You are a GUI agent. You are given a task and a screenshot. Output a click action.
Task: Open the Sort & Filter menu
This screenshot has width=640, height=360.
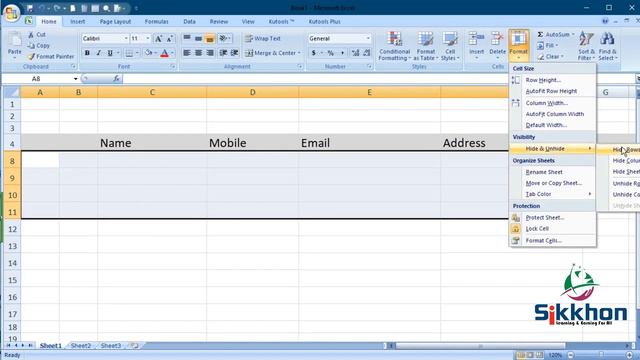point(587,46)
